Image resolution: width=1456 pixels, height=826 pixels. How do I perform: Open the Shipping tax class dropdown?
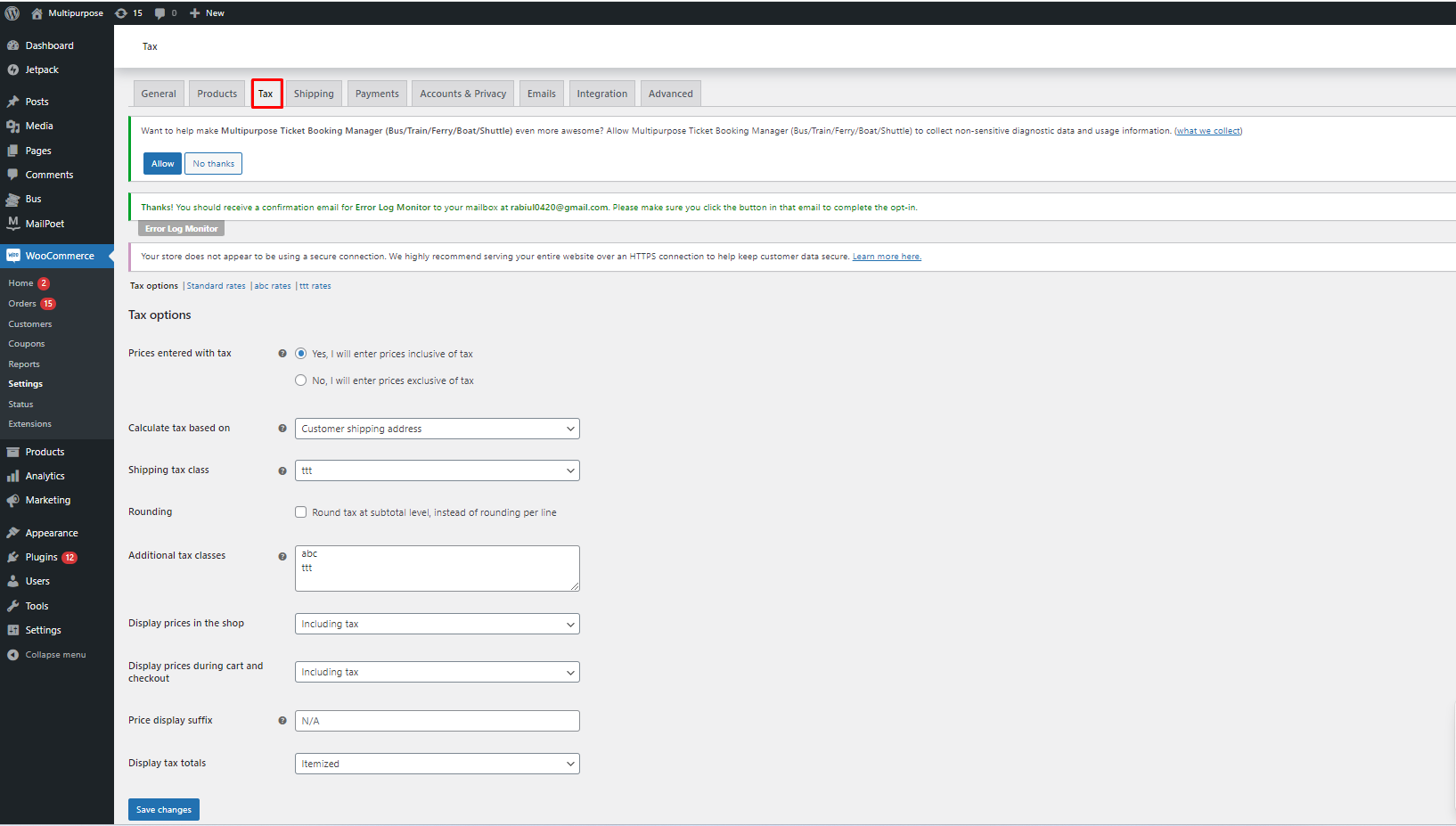(x=437, y=470)
